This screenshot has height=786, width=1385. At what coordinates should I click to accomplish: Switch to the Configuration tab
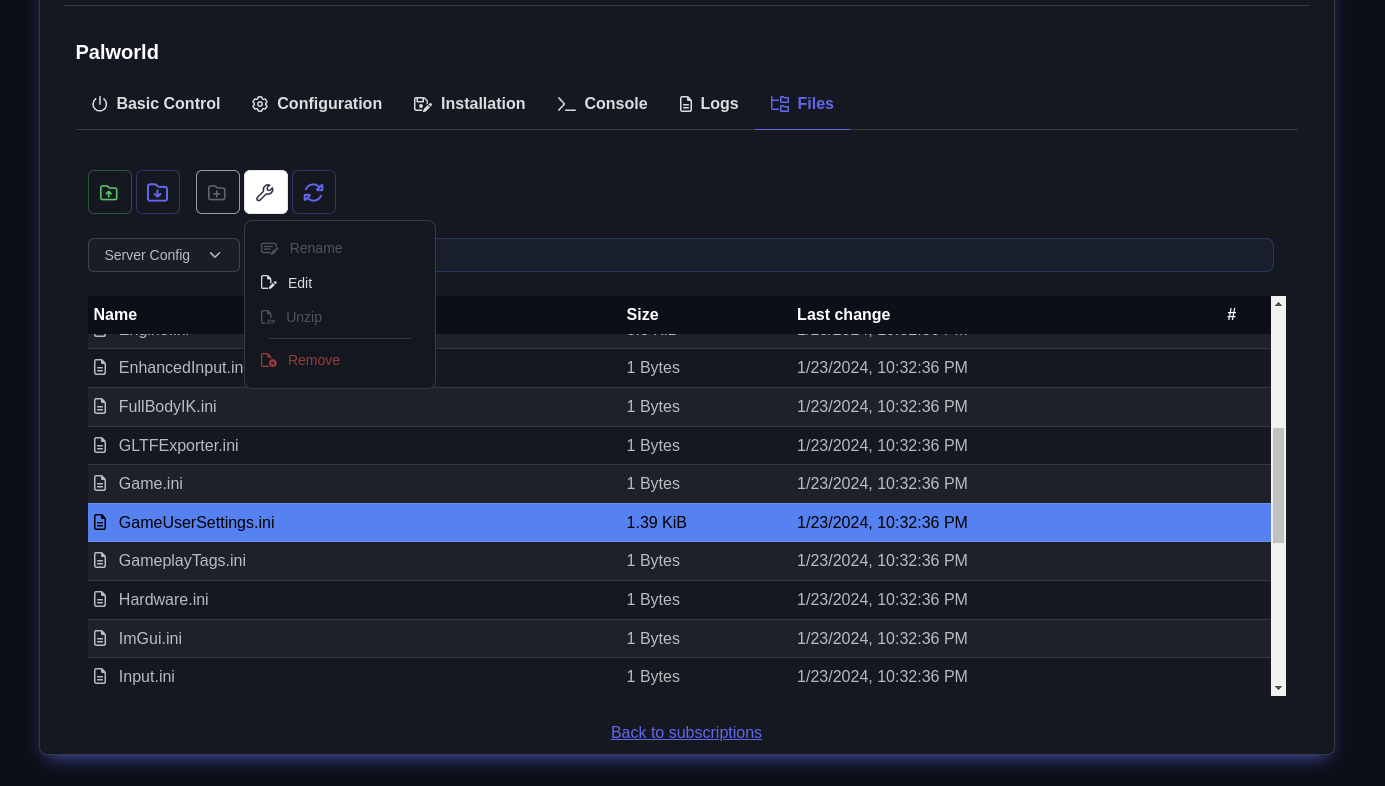316,104
